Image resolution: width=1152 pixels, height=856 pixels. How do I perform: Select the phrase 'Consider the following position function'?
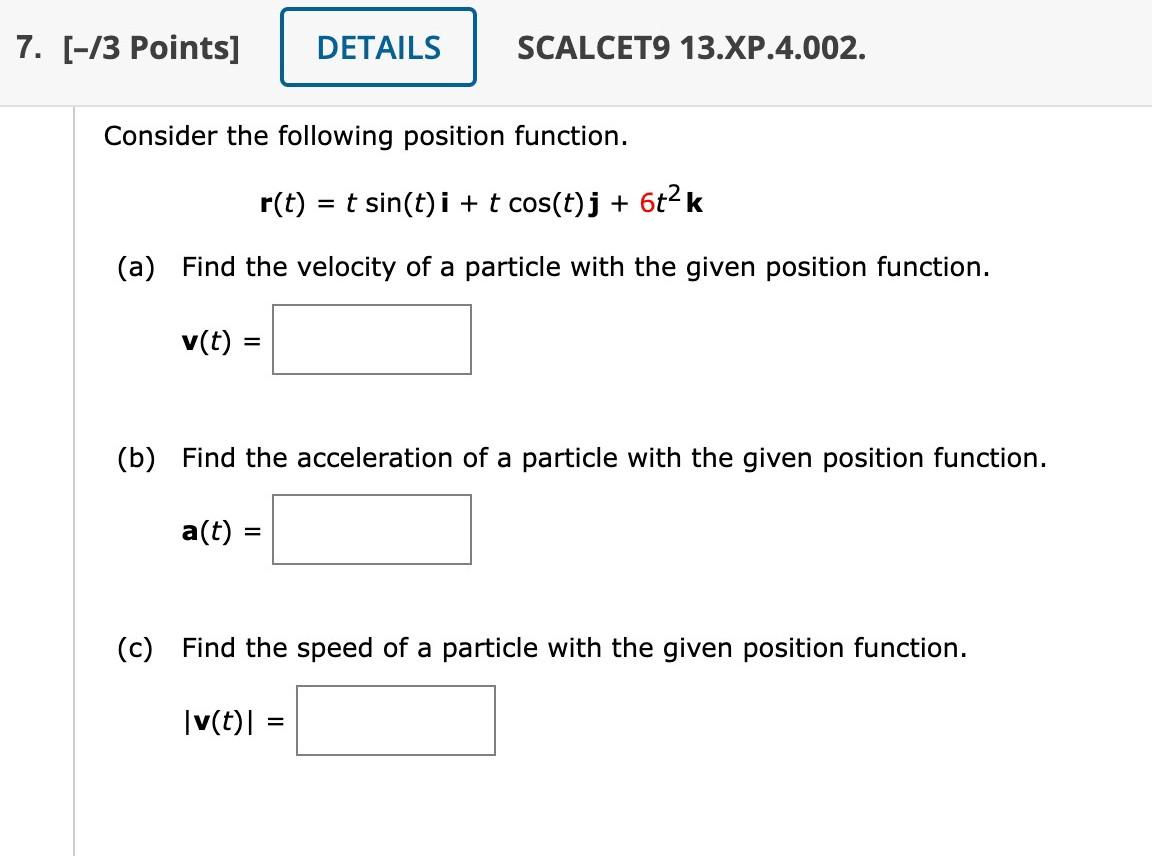tap(365, 136)
